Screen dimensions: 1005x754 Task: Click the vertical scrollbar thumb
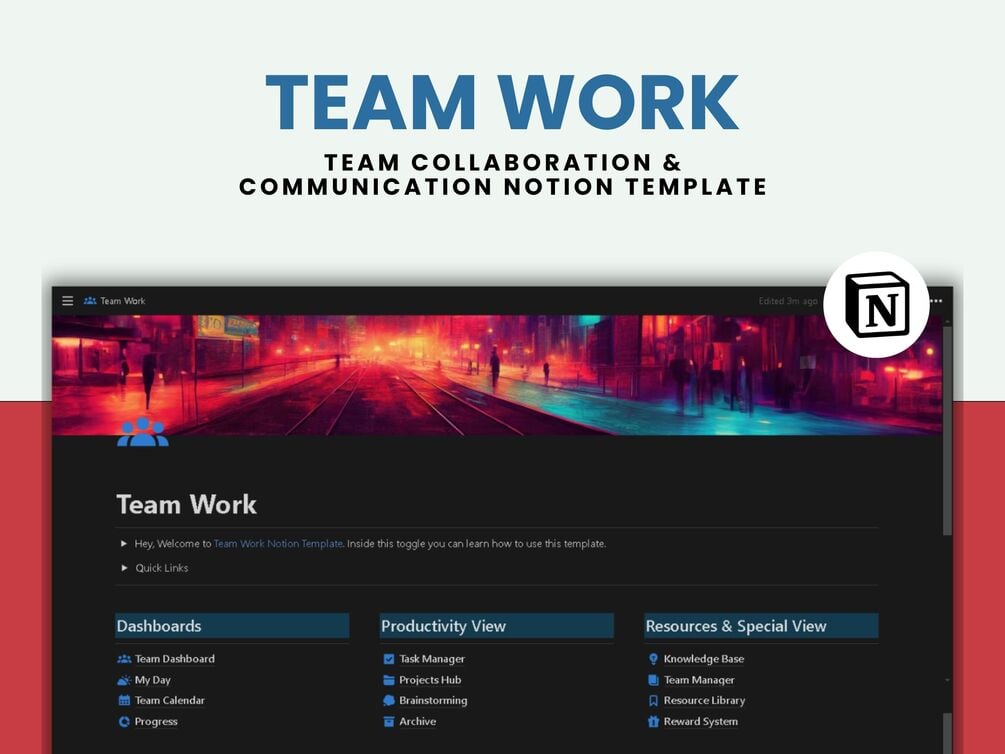tap(947, 430)
